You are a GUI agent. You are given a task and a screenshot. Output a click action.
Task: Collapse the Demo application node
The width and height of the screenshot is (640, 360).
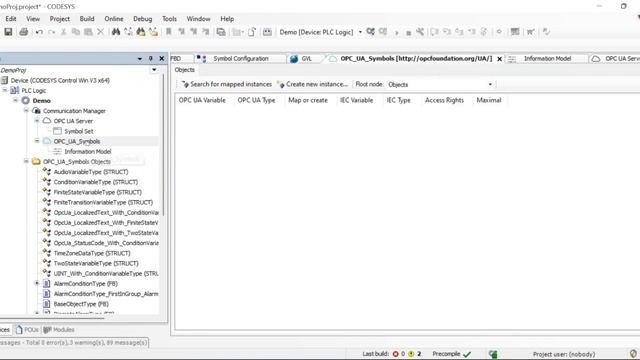click(x=16, y=100)
